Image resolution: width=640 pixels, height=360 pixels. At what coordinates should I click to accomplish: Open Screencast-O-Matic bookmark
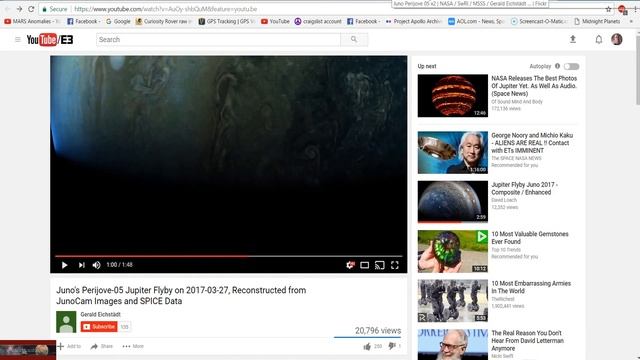click(x=538, y=21)
